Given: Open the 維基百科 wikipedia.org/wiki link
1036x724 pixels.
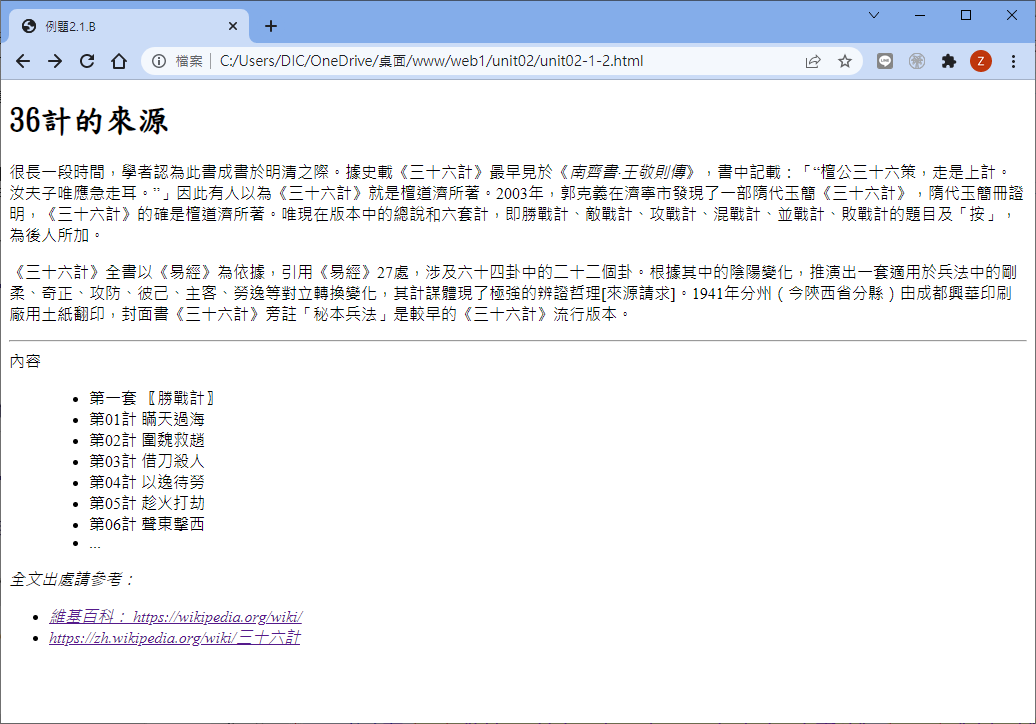Looking at the screenshot, I should click(176, 617).
